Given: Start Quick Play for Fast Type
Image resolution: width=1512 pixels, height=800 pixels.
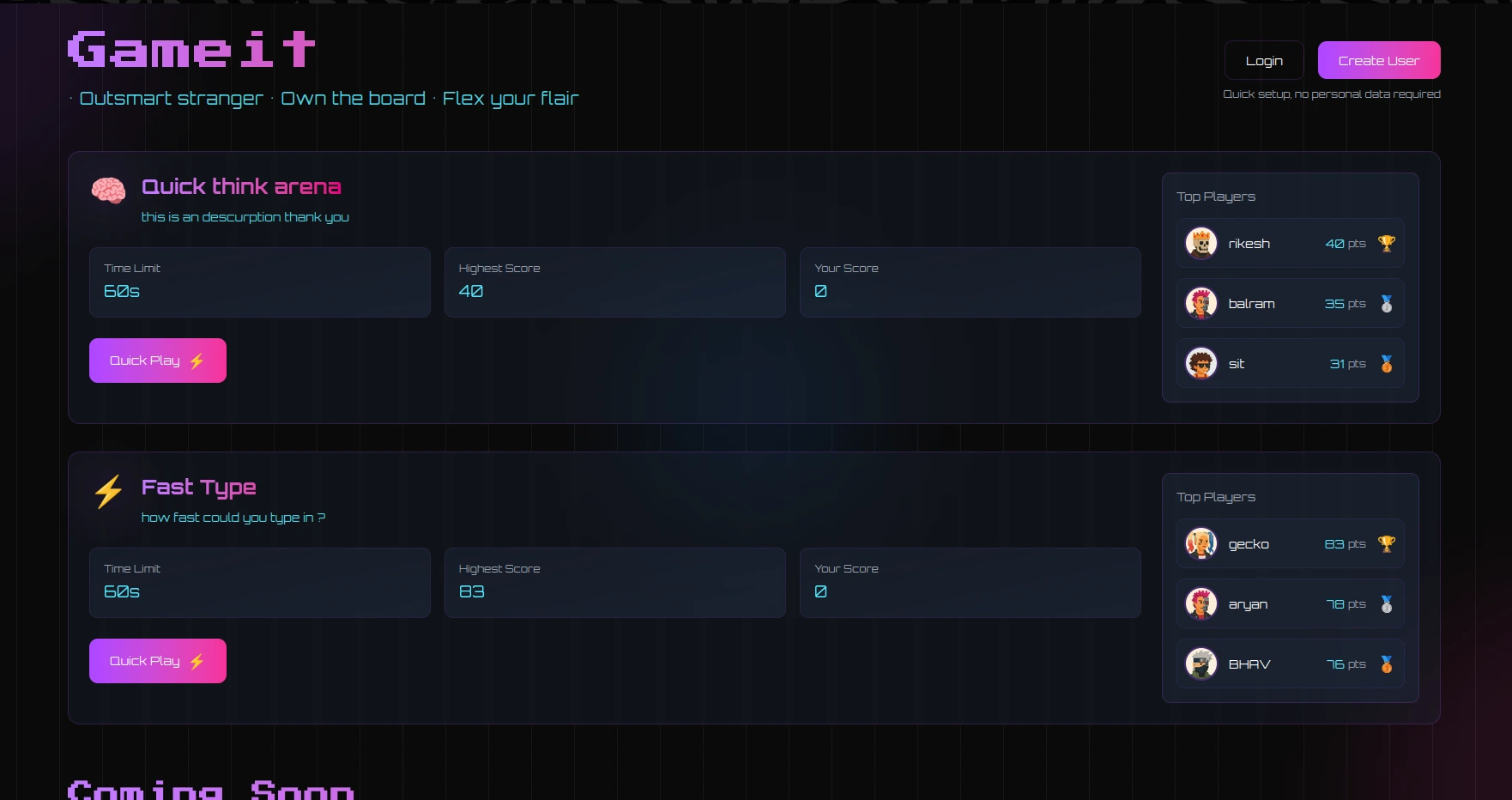Looking at the screenshot, I should 158,661.
